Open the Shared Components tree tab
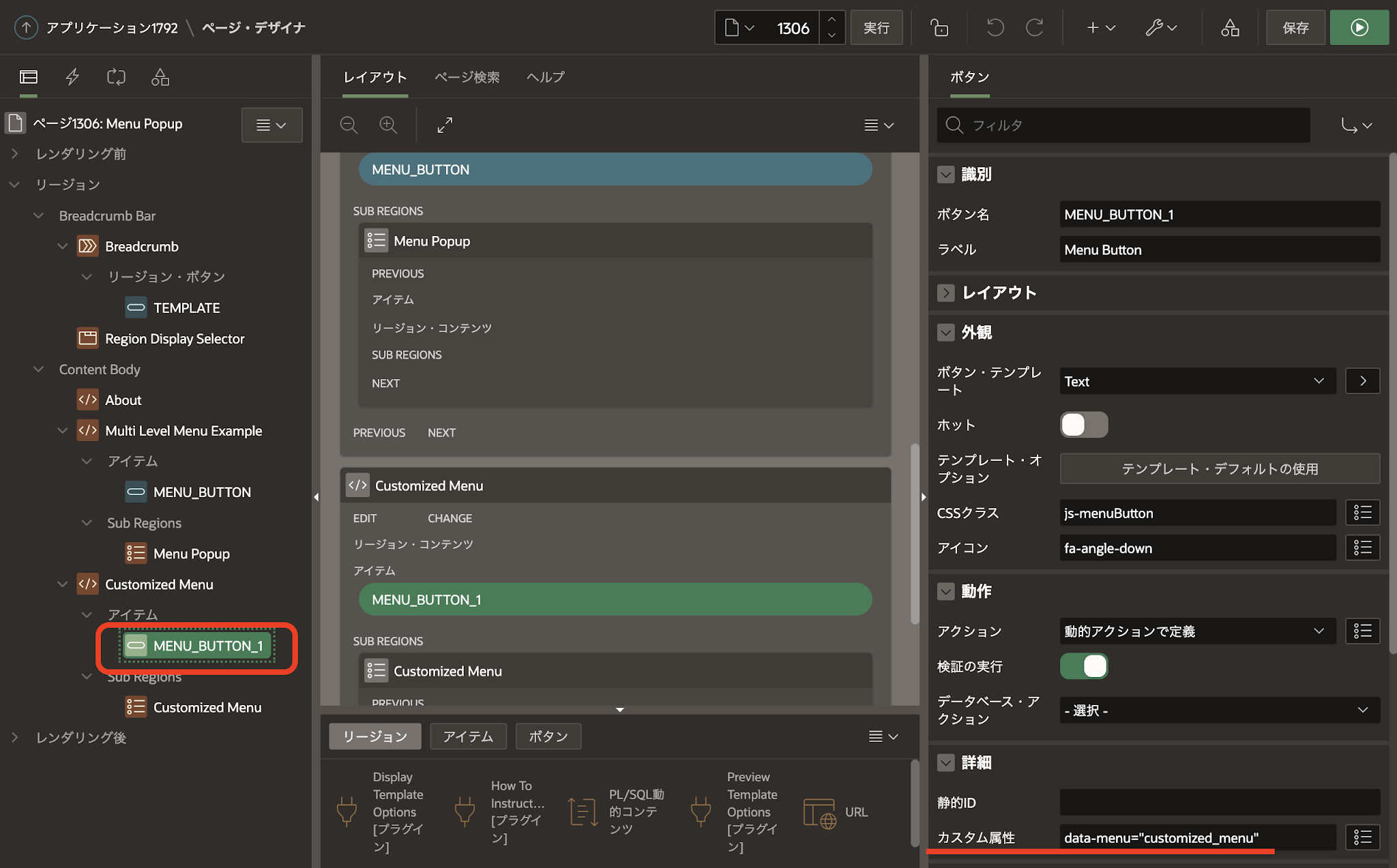The image size is (1397, 868). pyautogui.click(x=160, y=77)
